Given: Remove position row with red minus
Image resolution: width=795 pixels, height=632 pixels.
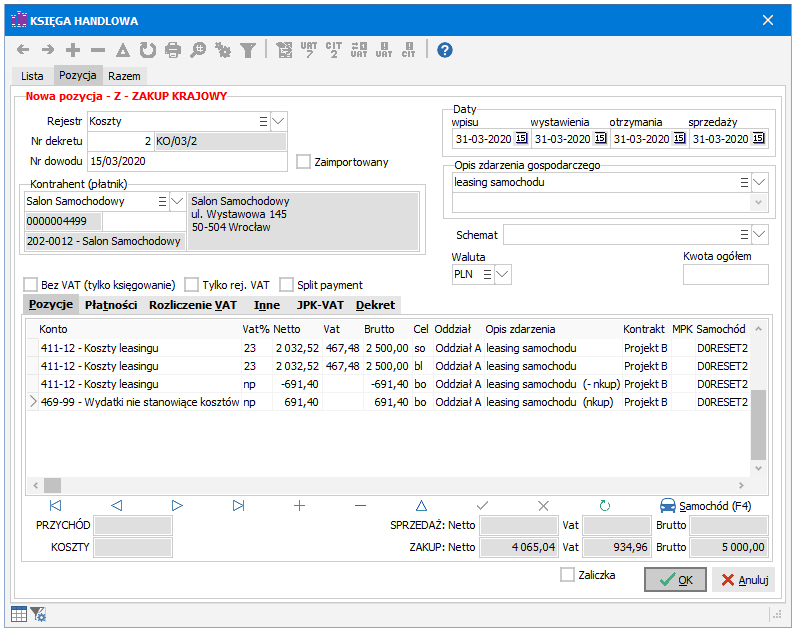Looking at the screenshot, I should 360,505.
